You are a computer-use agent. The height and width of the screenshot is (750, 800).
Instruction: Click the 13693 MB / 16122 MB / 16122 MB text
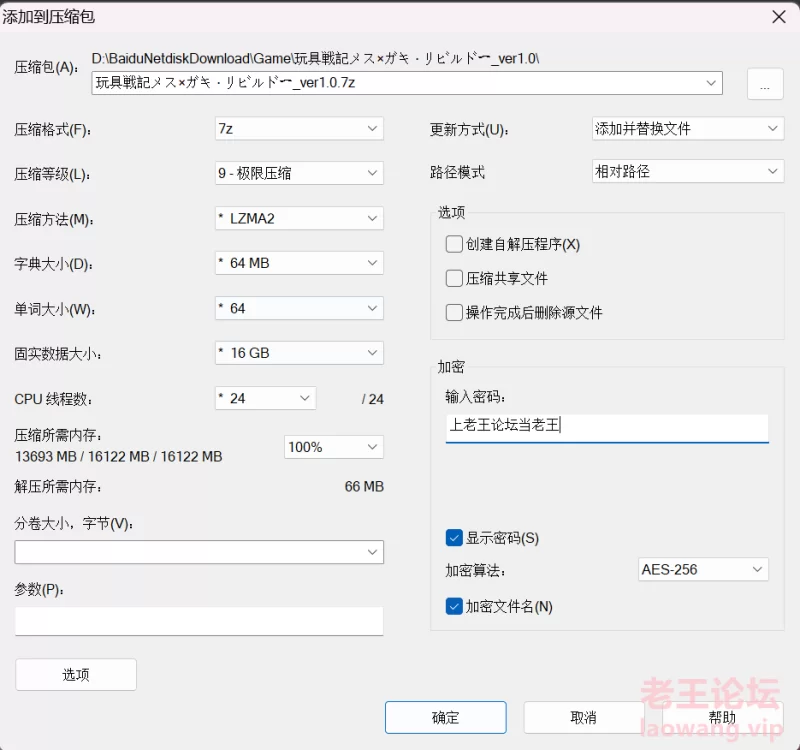(x=119, y=456)
